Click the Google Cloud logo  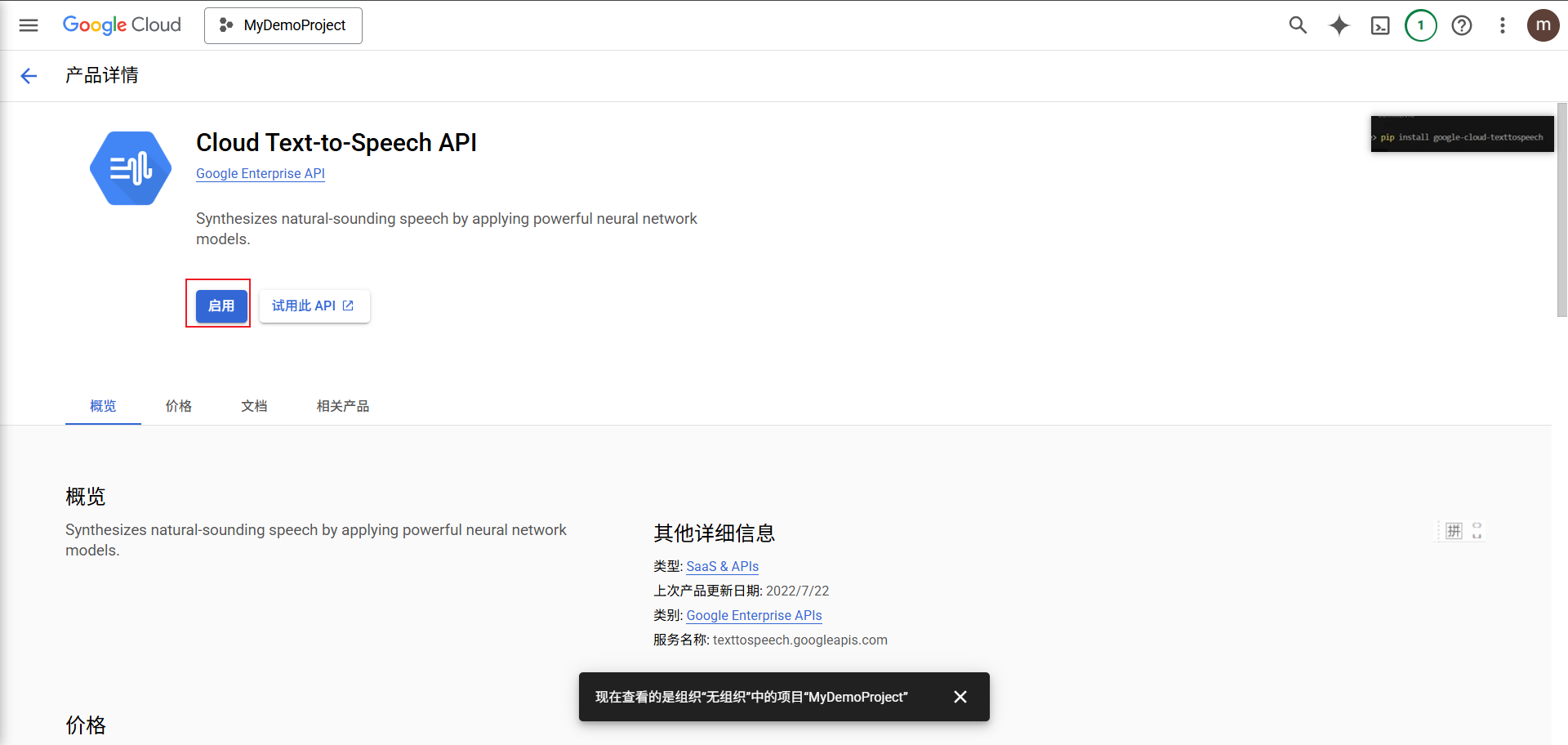coord(121,25)
